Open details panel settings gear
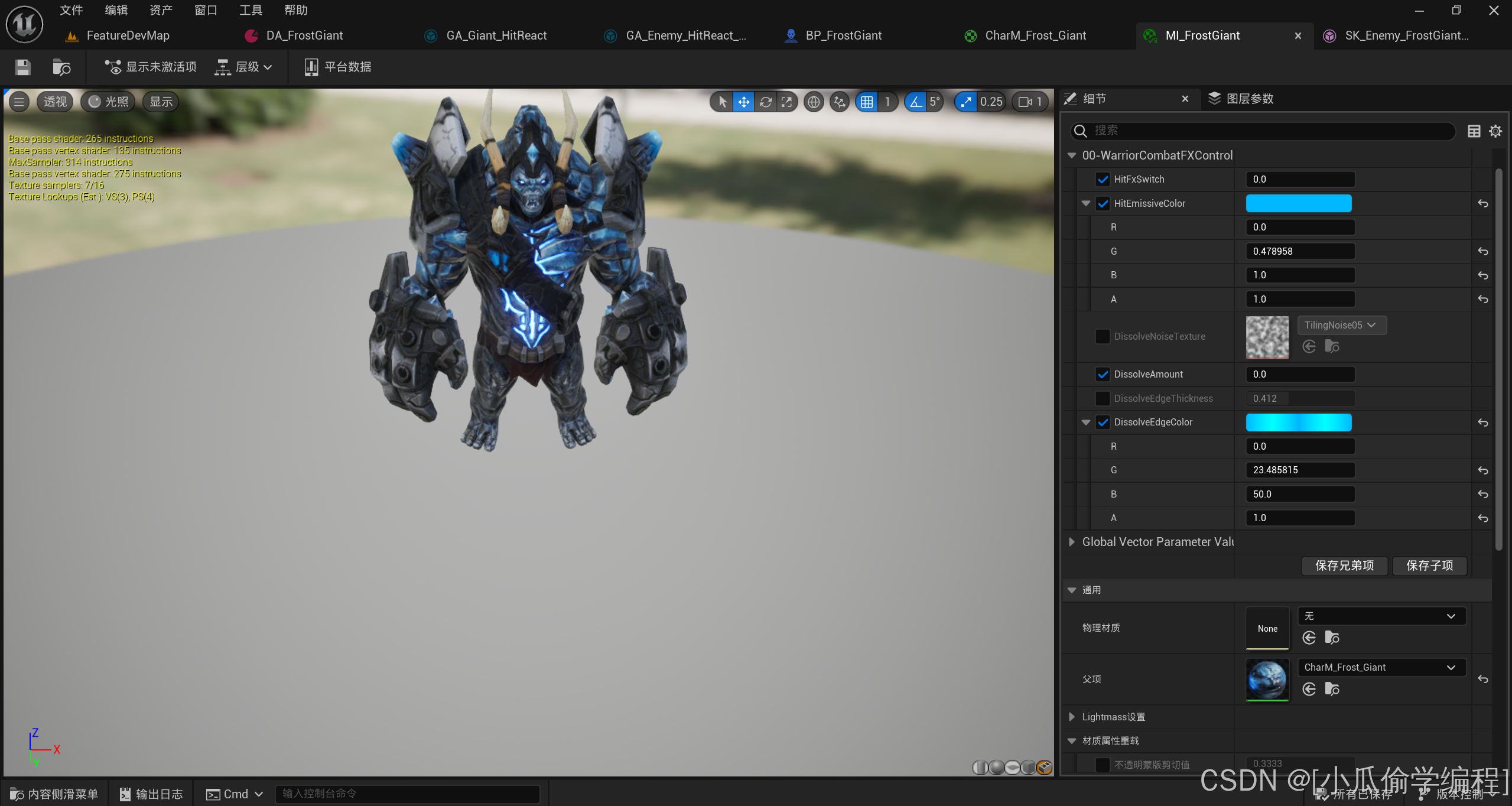Image resolution: width=1512 pixels, height=806 pixels. tap(1495, 131)
